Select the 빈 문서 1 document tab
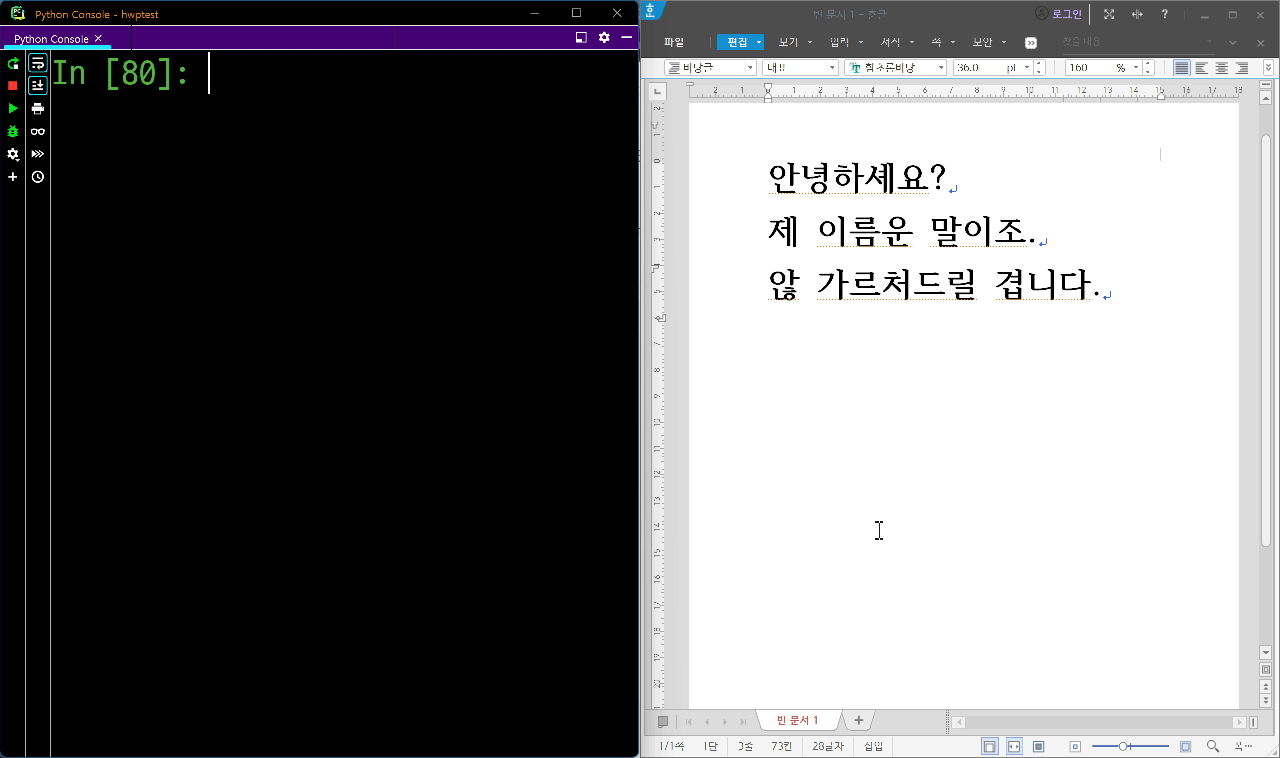Image resolution: width=1280 pixels, height=758 pixels. coord(798,720)
